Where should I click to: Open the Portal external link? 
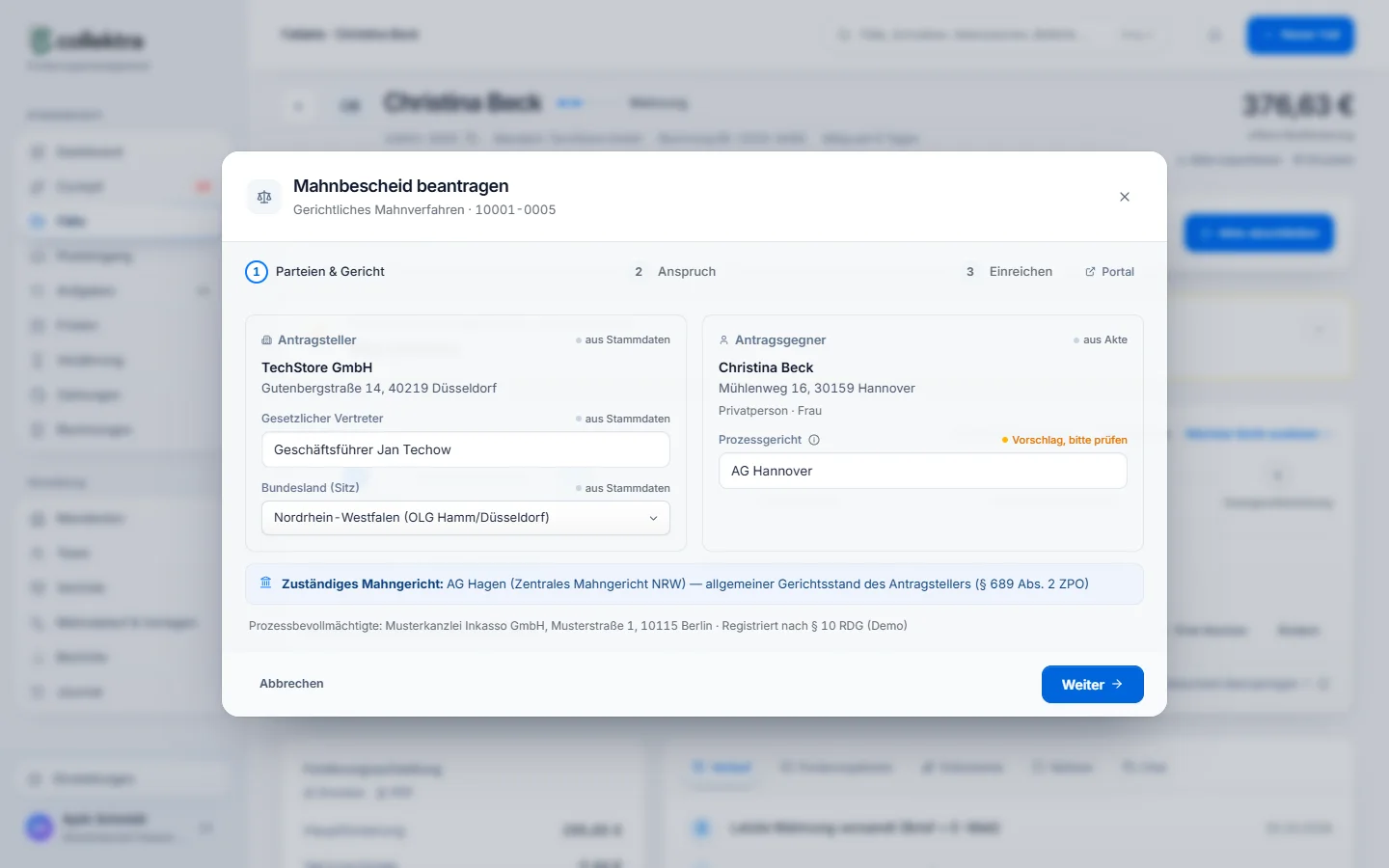coord(1109,272)
